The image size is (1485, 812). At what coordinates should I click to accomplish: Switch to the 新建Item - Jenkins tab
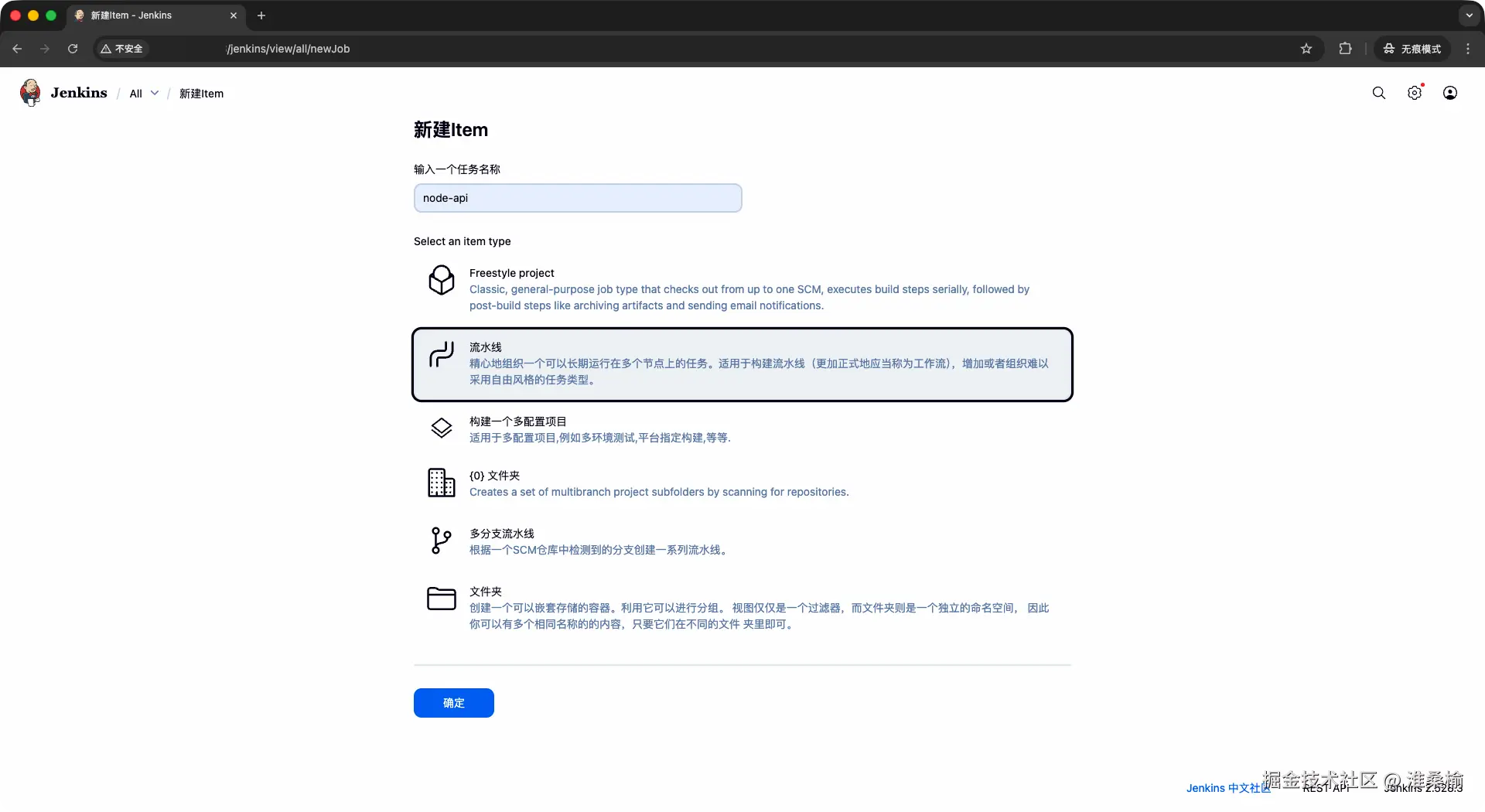(x=156, y=15)
